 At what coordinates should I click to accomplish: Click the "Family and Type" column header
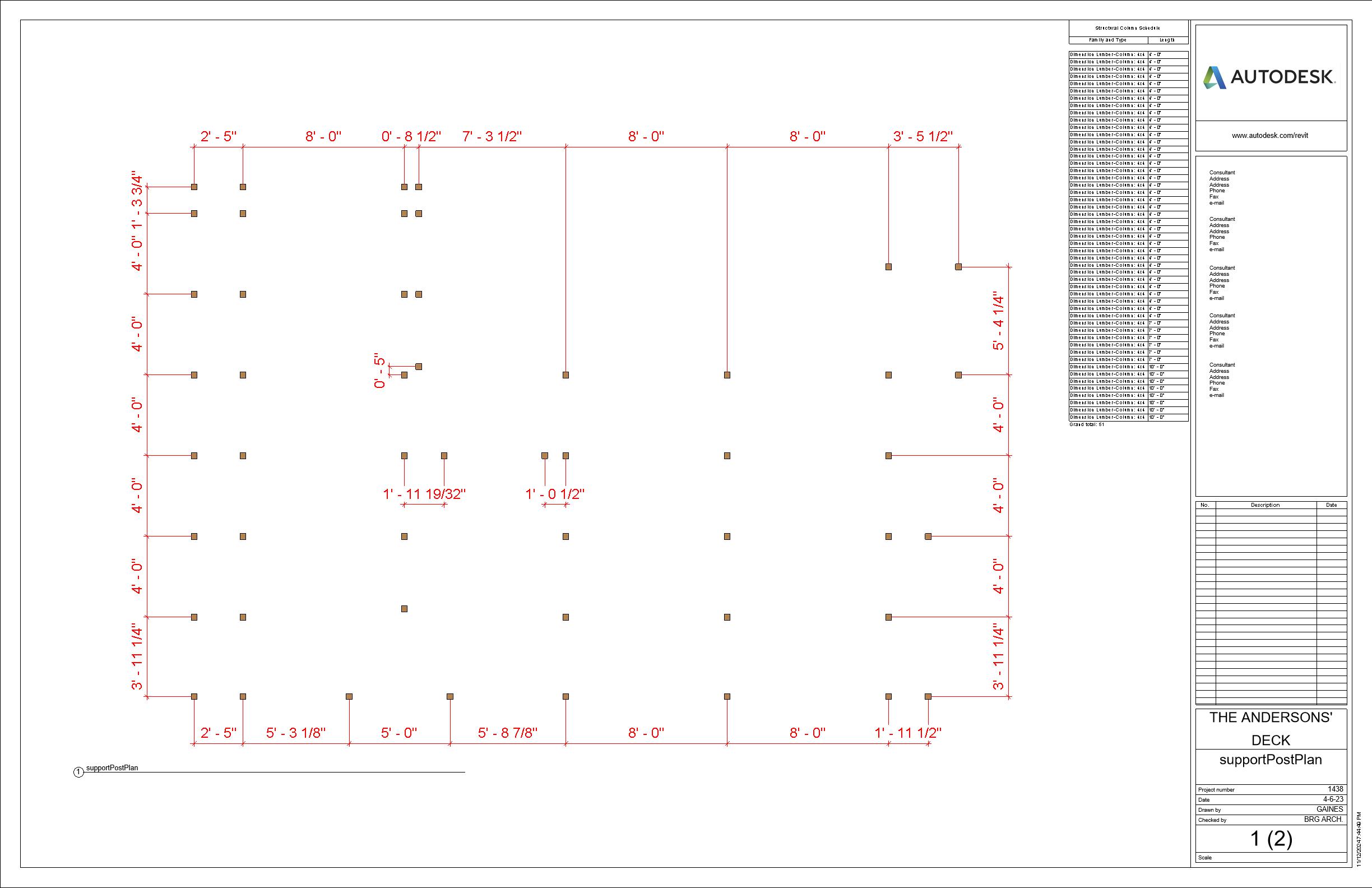(1107, 40)
